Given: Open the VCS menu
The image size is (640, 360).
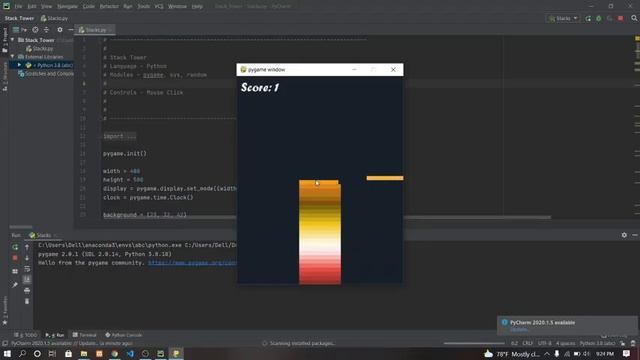Looking at the screenshot, I should tap(159, 7).
